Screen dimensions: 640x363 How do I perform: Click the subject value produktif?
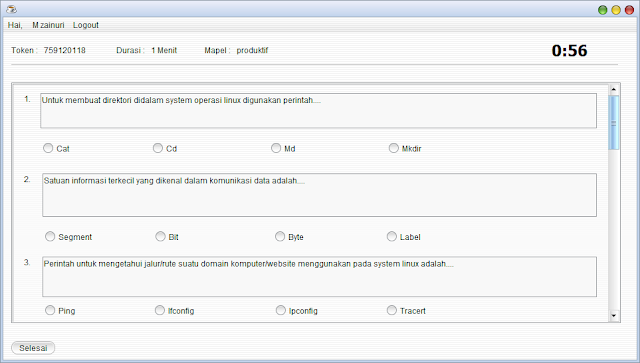(252, 50)
